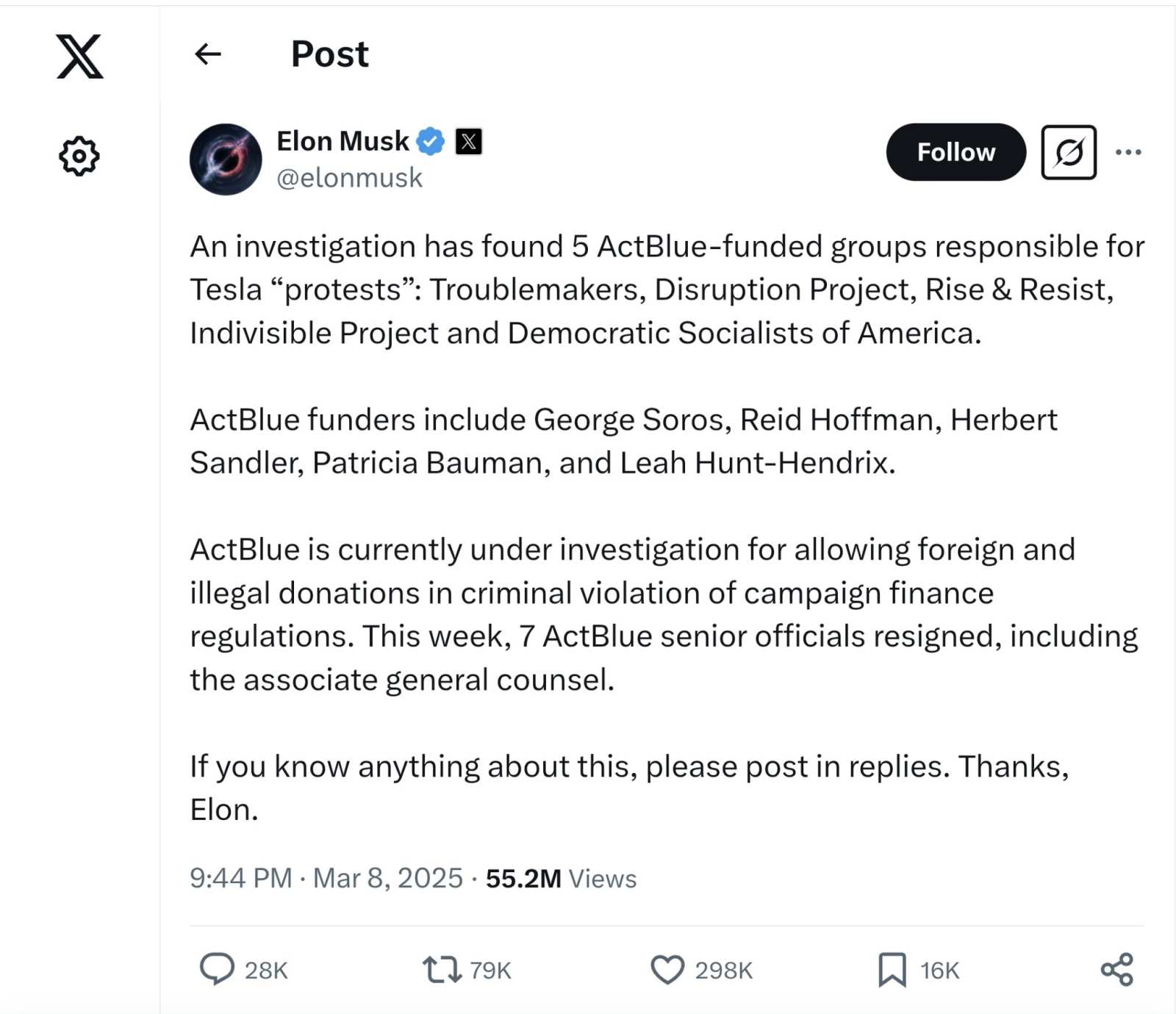Click the post text about ActBlue funders

(x=623, y=441)
